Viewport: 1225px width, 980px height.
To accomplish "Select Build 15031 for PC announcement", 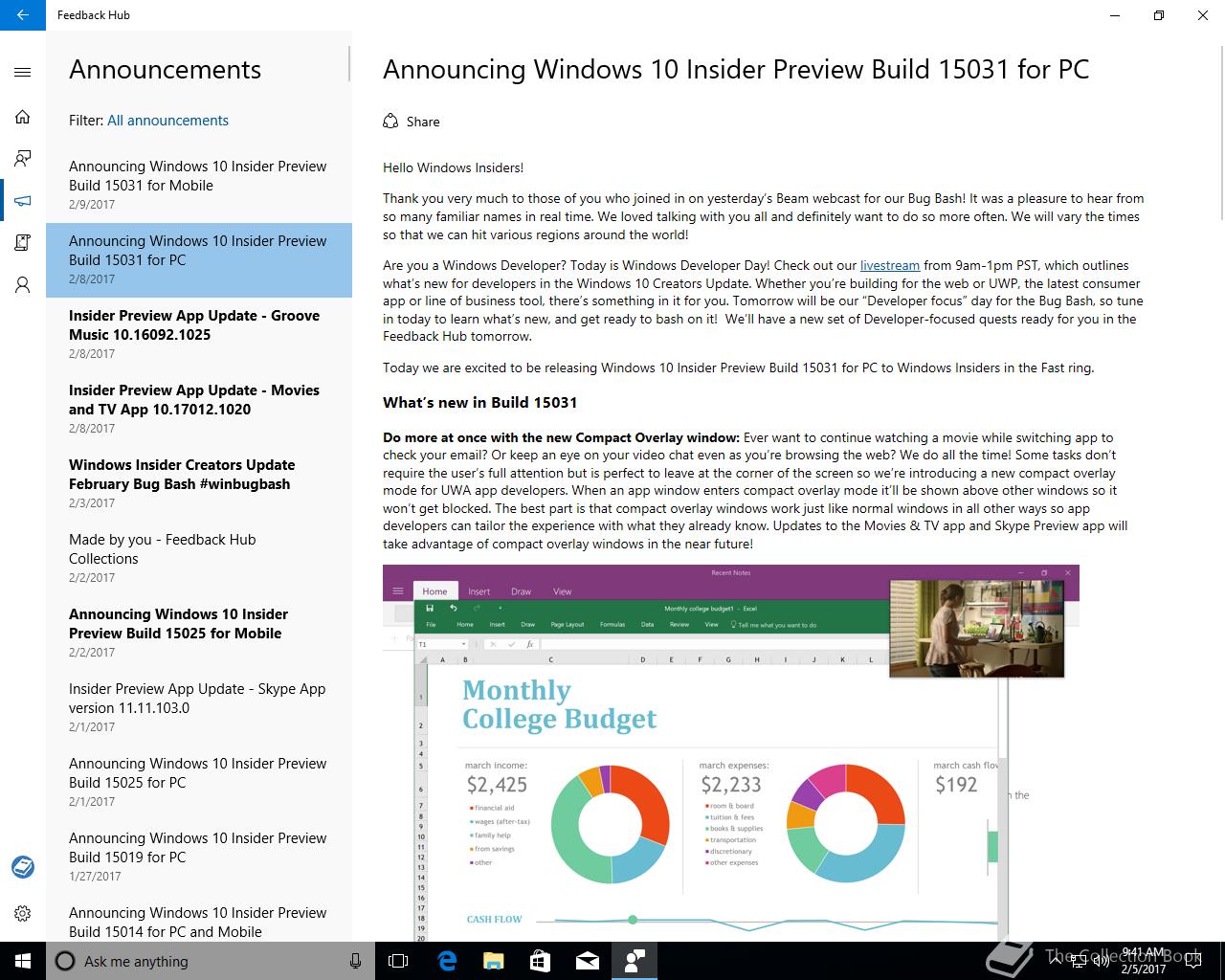I will [199, 260].
